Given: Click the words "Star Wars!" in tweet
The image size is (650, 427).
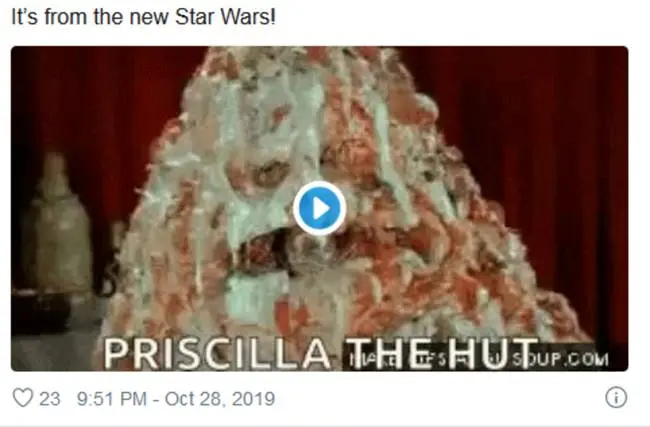Looking at the screenshot, I should 226,17.
